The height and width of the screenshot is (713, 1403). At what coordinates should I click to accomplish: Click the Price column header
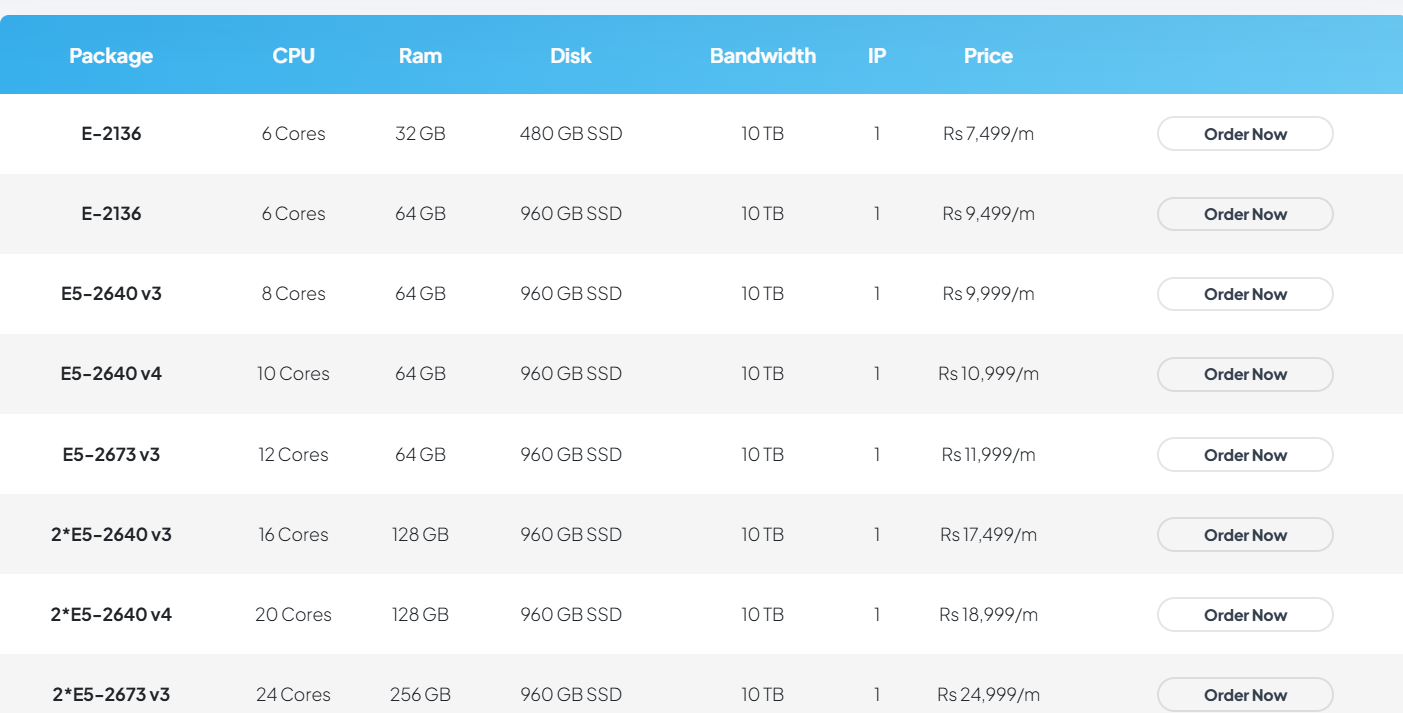(988, 56)
